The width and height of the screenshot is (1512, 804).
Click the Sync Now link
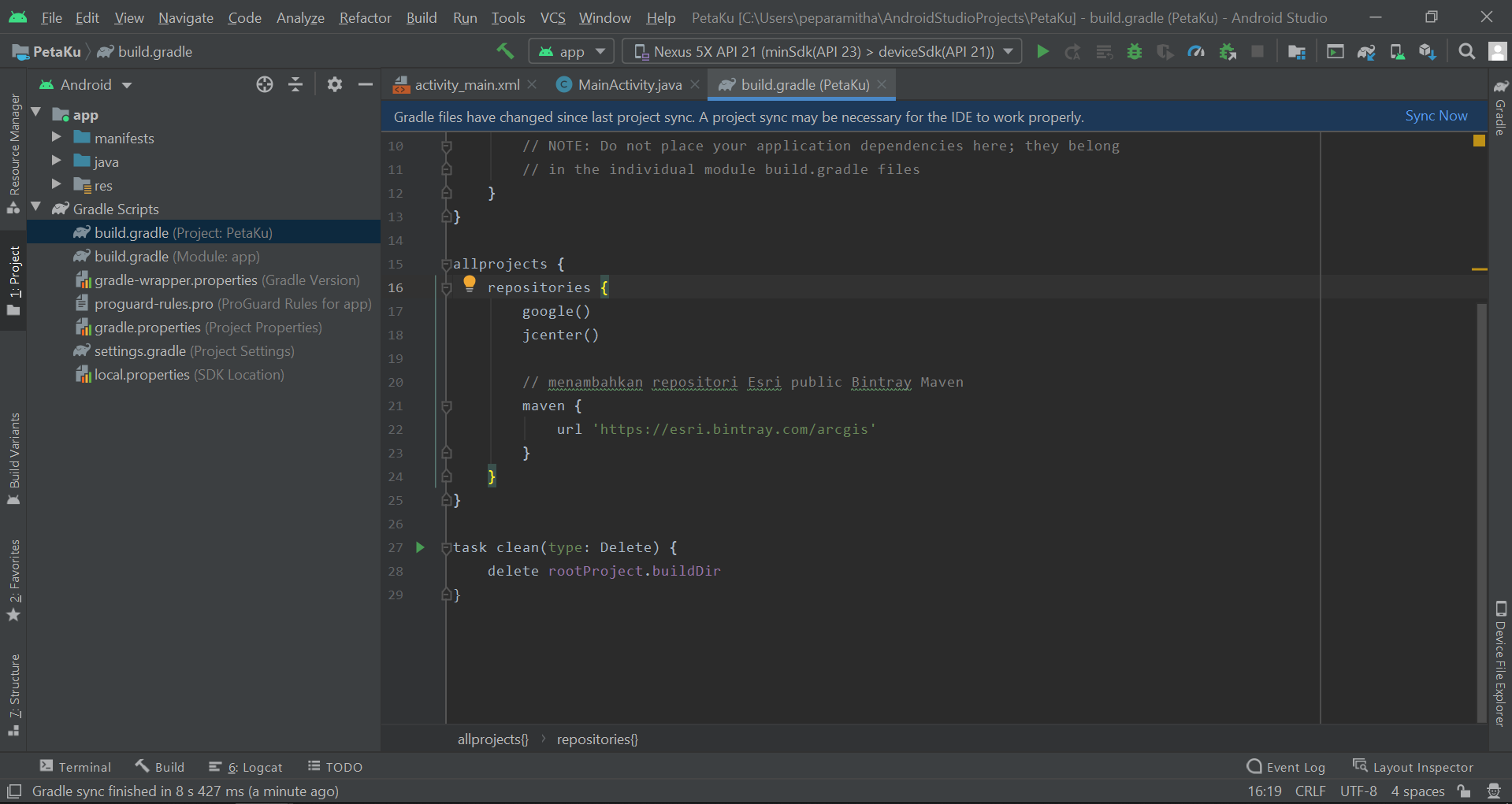pyautogui.click(x=1436, y=116)
